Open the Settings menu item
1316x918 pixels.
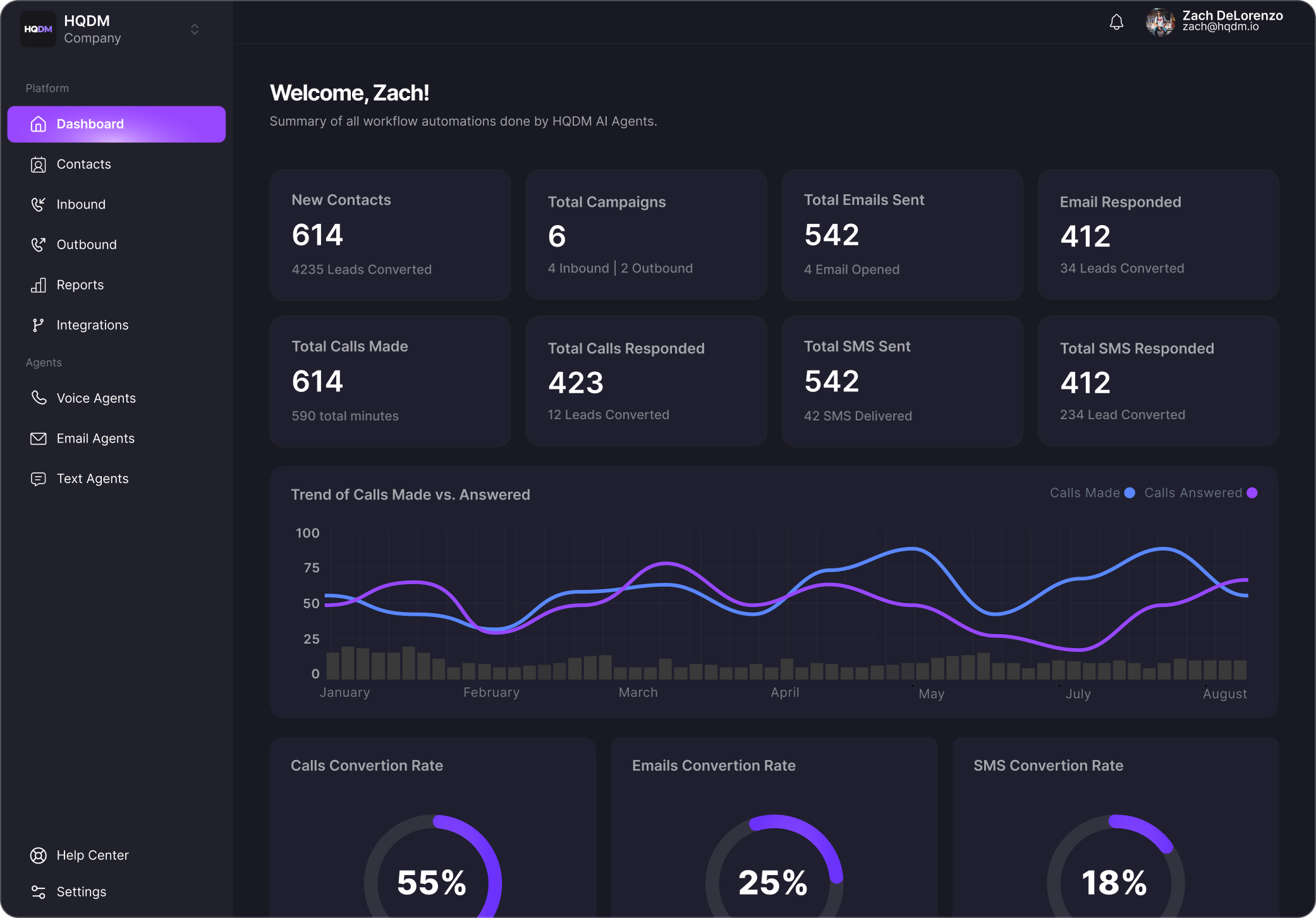[x=81, y=891]
